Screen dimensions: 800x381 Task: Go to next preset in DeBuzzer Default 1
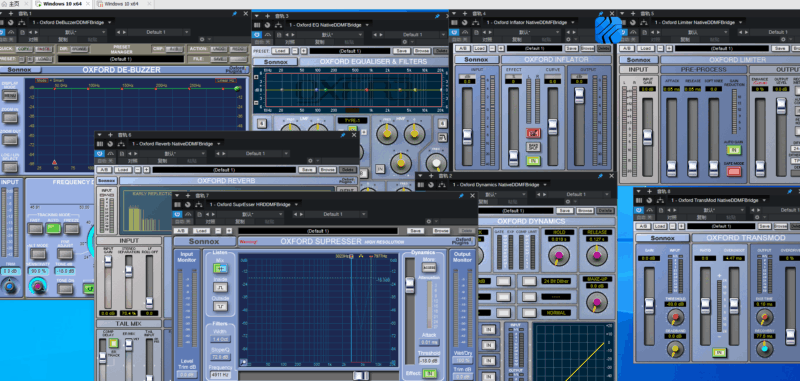124,32
